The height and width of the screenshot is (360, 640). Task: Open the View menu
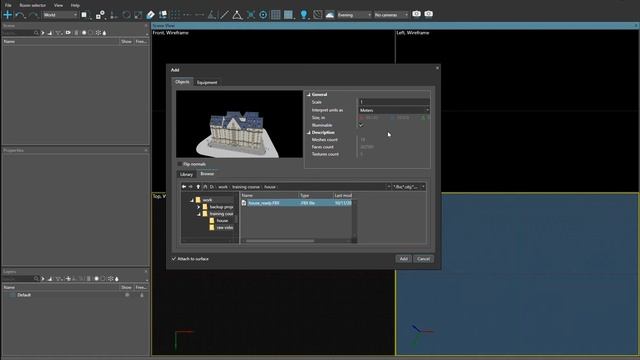(x=58, y=5)
